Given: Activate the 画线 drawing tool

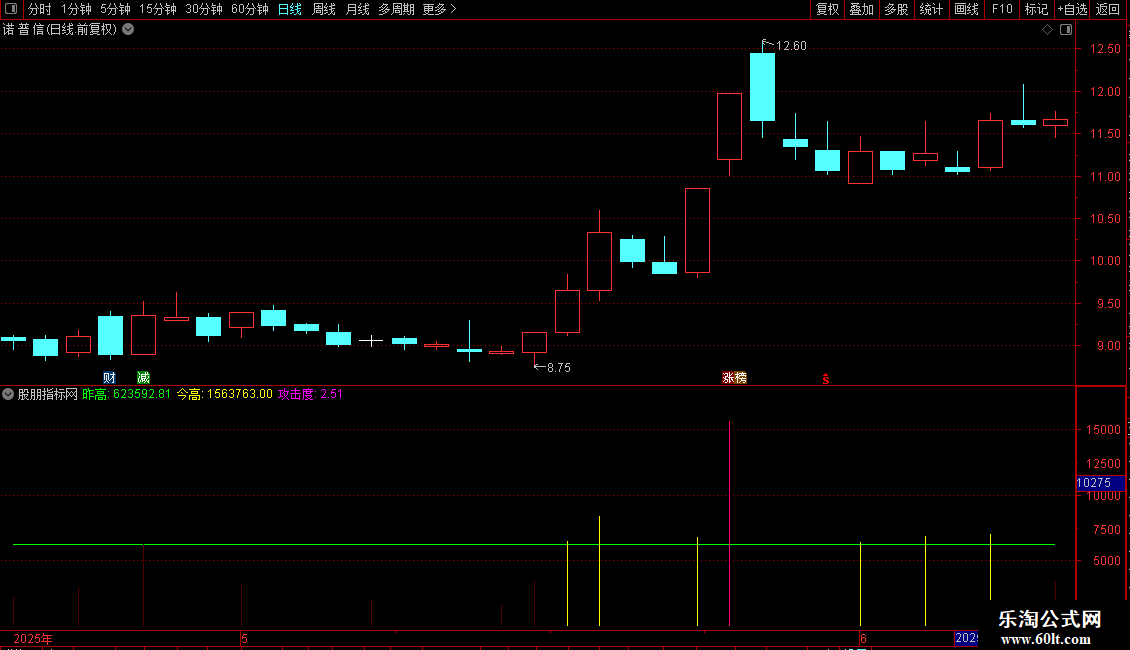Looking at the screenshot, I should pyautogui.click(x=966, y=9).
